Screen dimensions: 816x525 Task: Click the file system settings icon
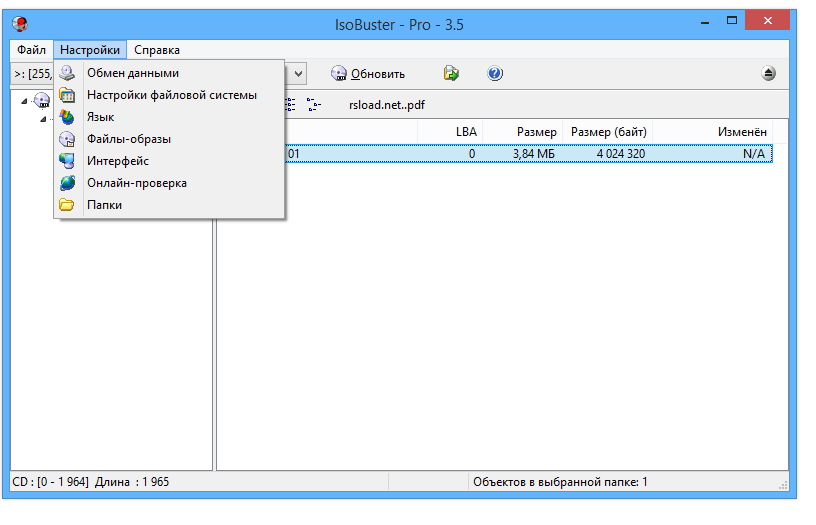(x=67, y=95)
